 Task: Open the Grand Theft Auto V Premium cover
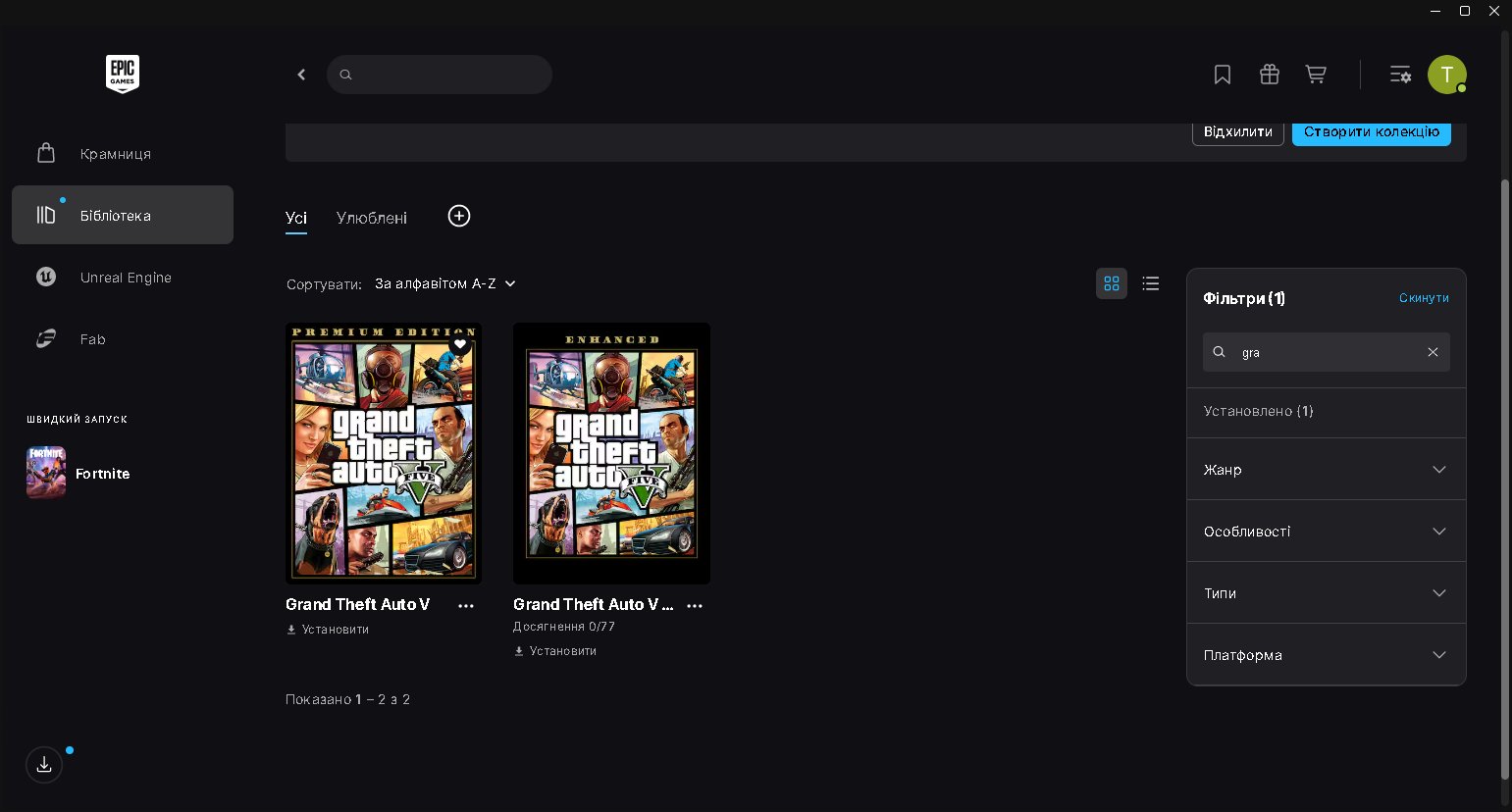(x=384, y=453)
